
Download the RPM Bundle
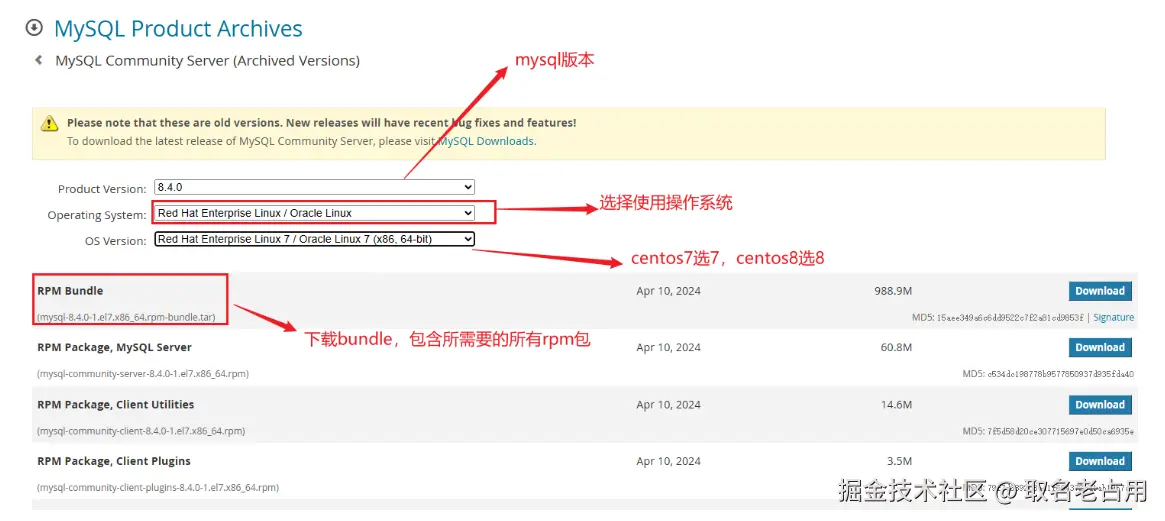1100,291
